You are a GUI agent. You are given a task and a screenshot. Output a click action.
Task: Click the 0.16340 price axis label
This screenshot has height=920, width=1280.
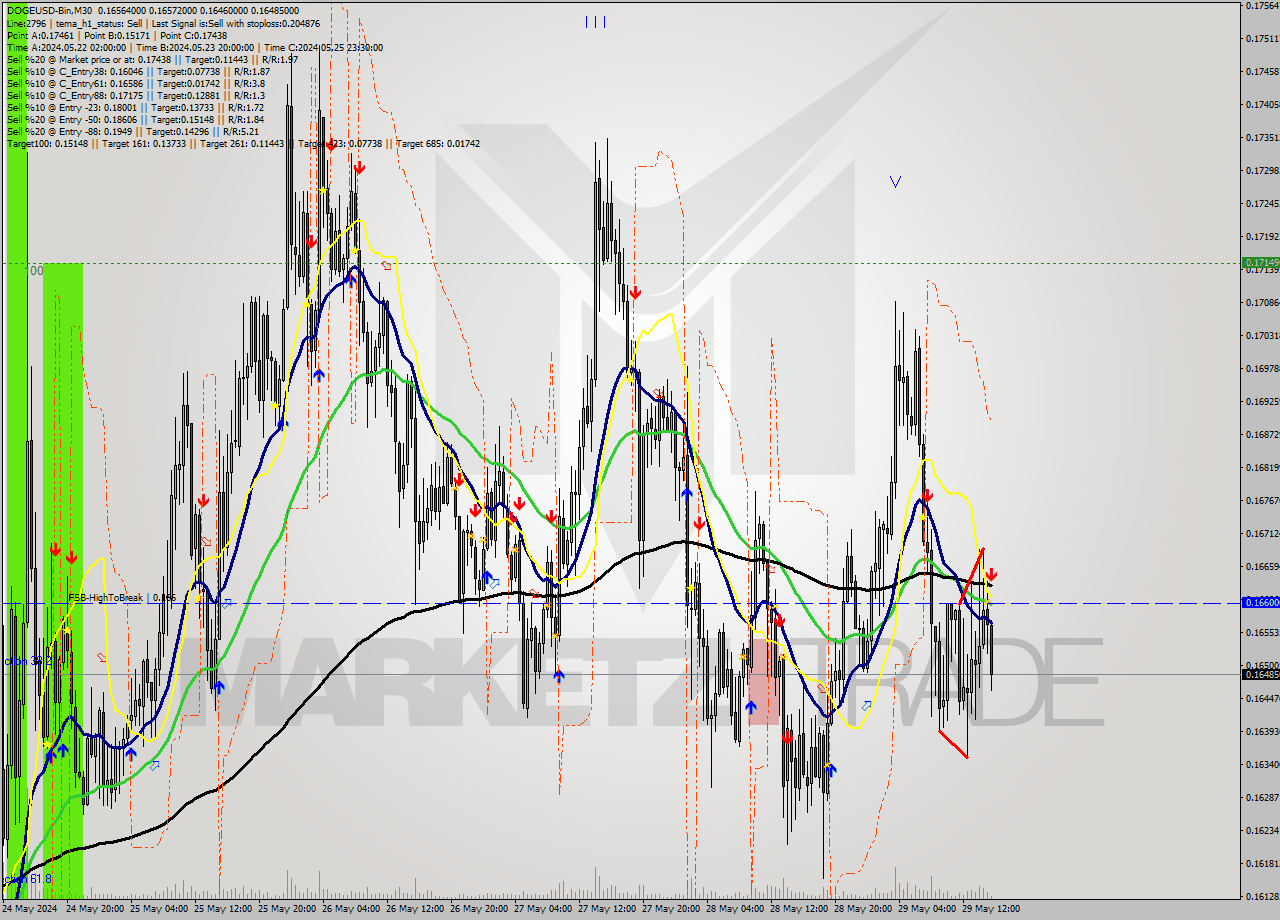(x=1262, y=764)
